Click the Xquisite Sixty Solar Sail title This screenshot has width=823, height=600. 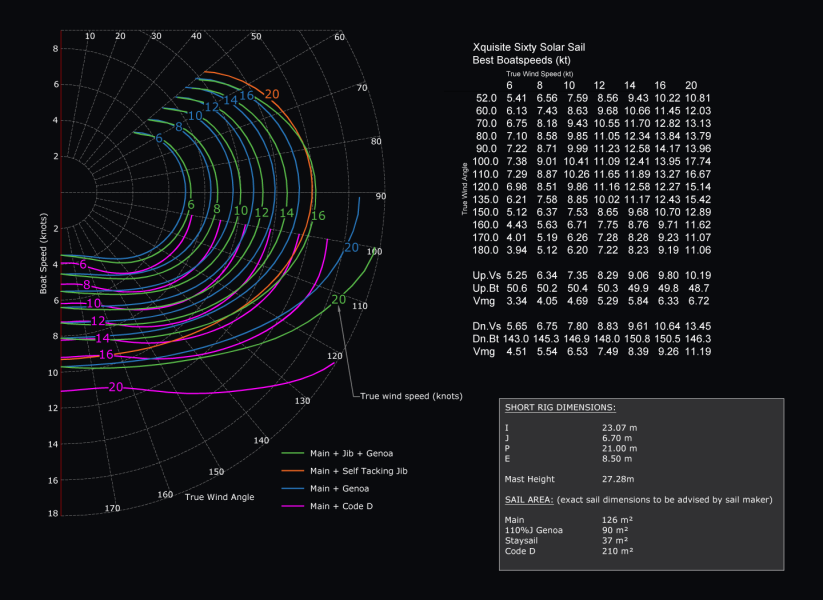coord(528,45)
